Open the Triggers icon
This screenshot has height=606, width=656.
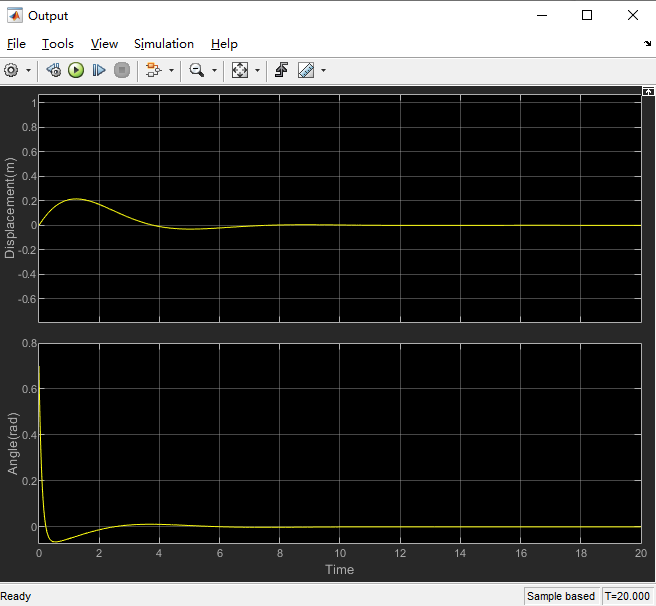coord(282,70)
